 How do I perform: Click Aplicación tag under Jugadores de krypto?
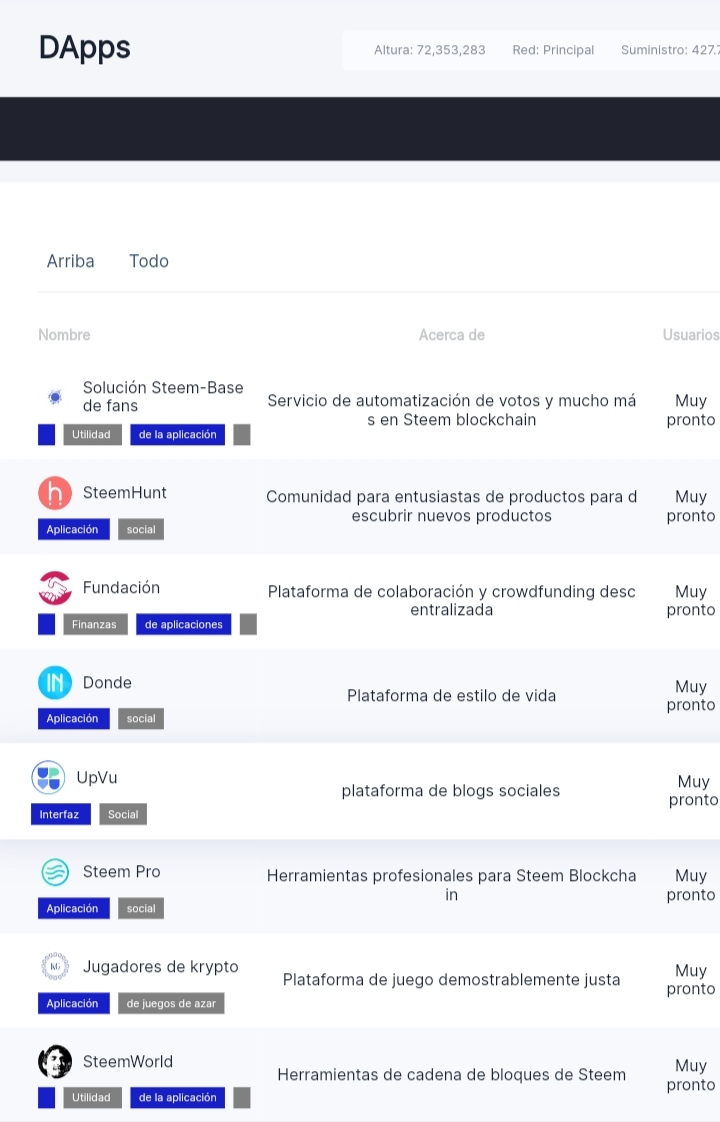click(x=73, y=1004)
